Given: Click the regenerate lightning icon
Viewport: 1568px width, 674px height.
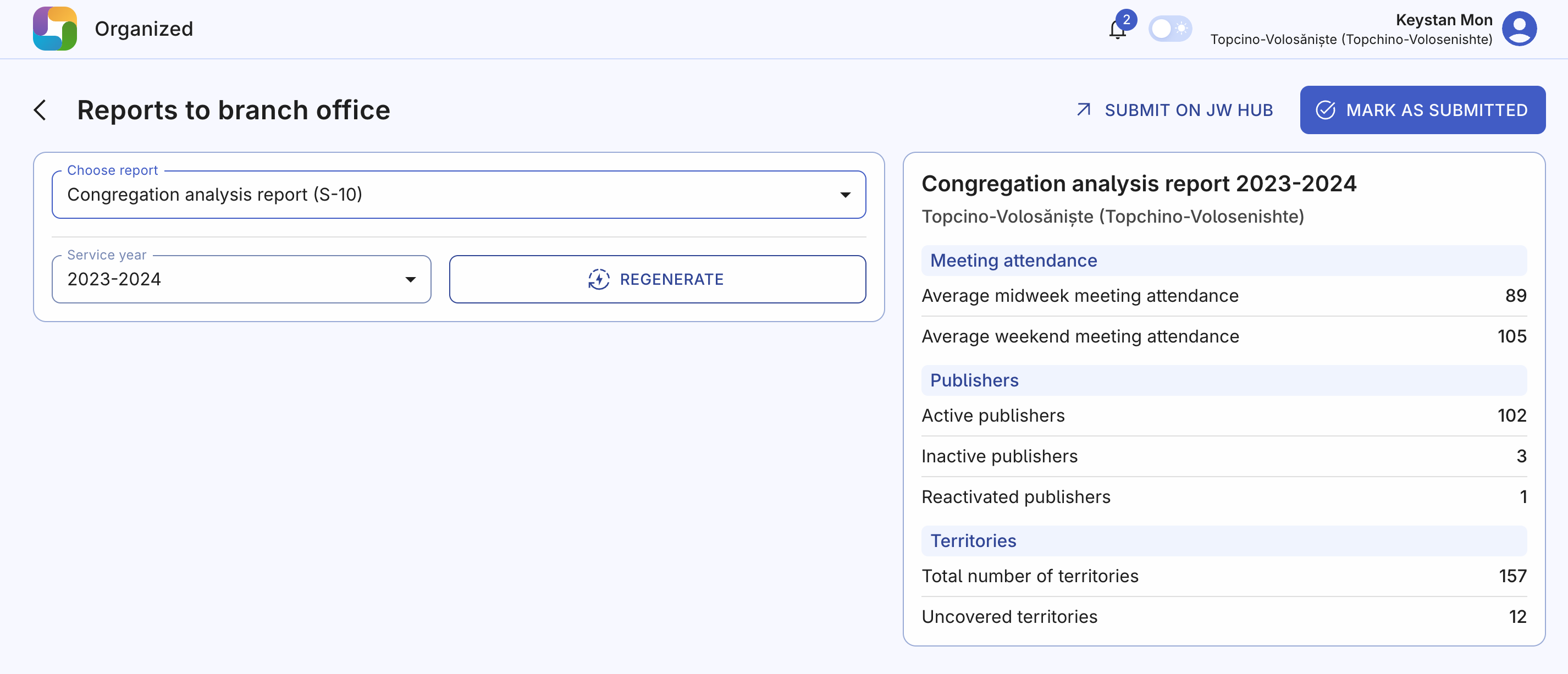Looking at the screenshot, I should pyautogui.click(x=598, y=279).
